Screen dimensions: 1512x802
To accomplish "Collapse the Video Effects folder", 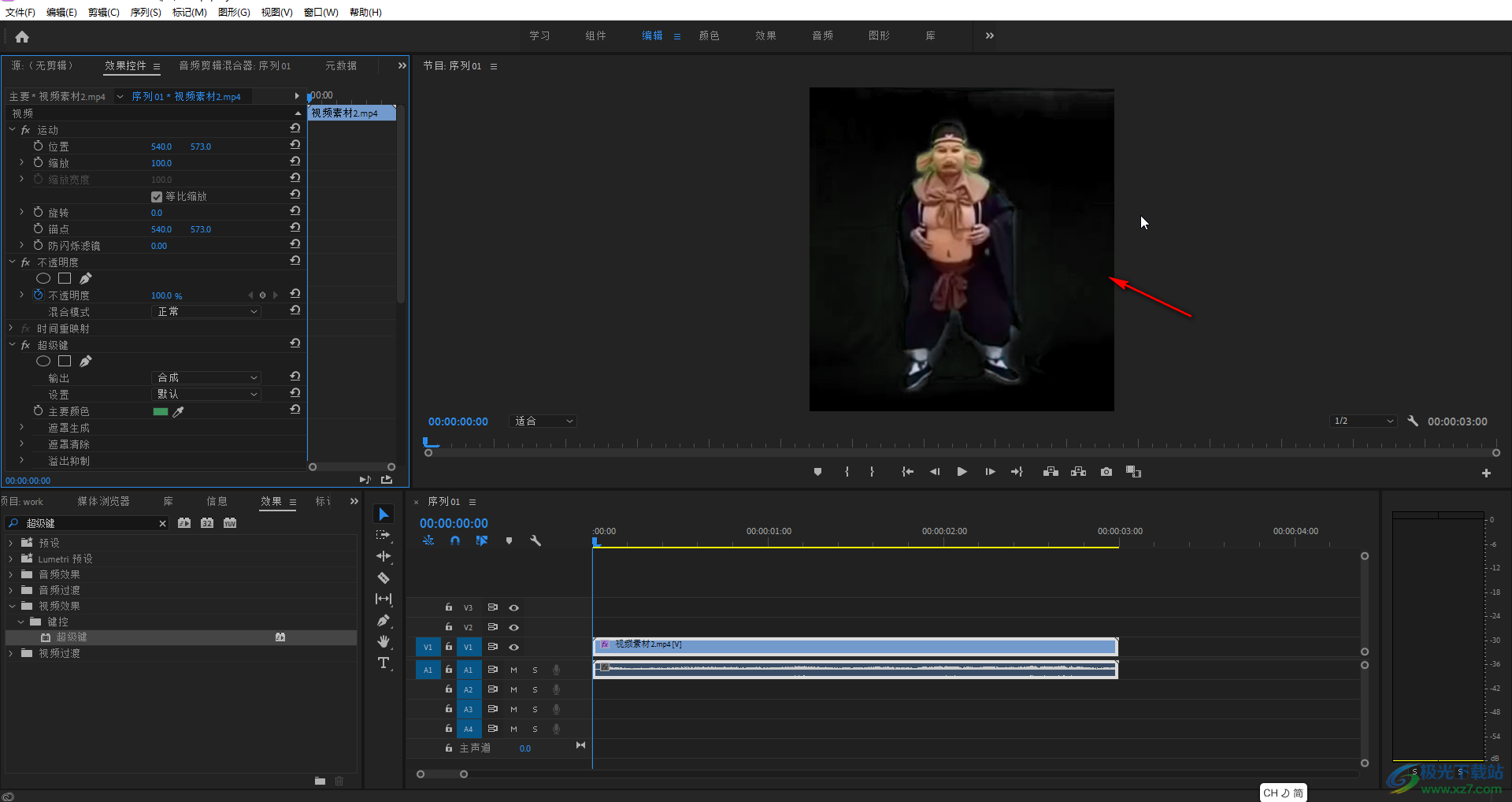I will coord(11,606).
